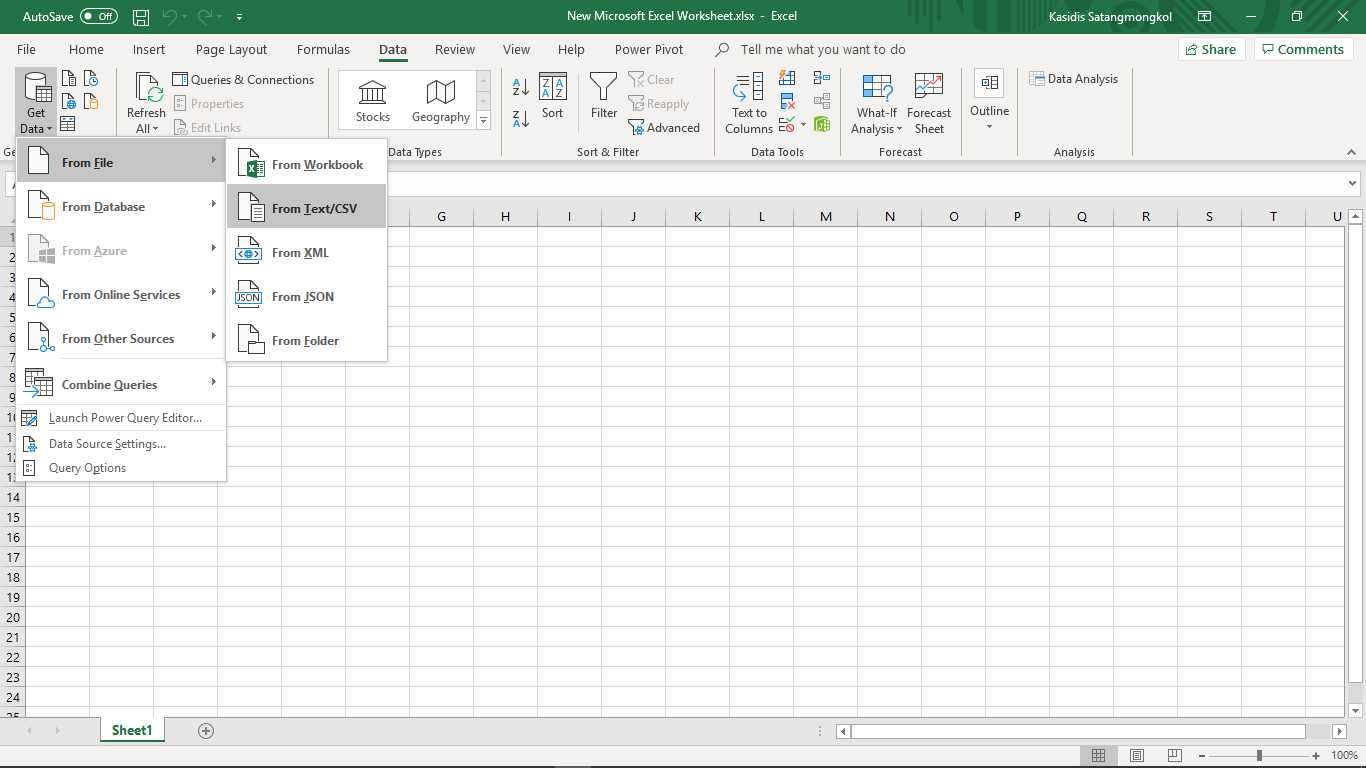Open the Share pane
This screenshot has height=768, width=1366.
pos(1211,48)
